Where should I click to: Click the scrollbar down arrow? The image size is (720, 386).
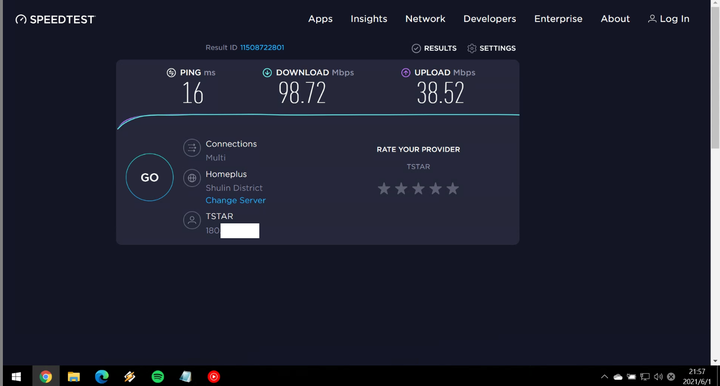click(x=715, y=361)
